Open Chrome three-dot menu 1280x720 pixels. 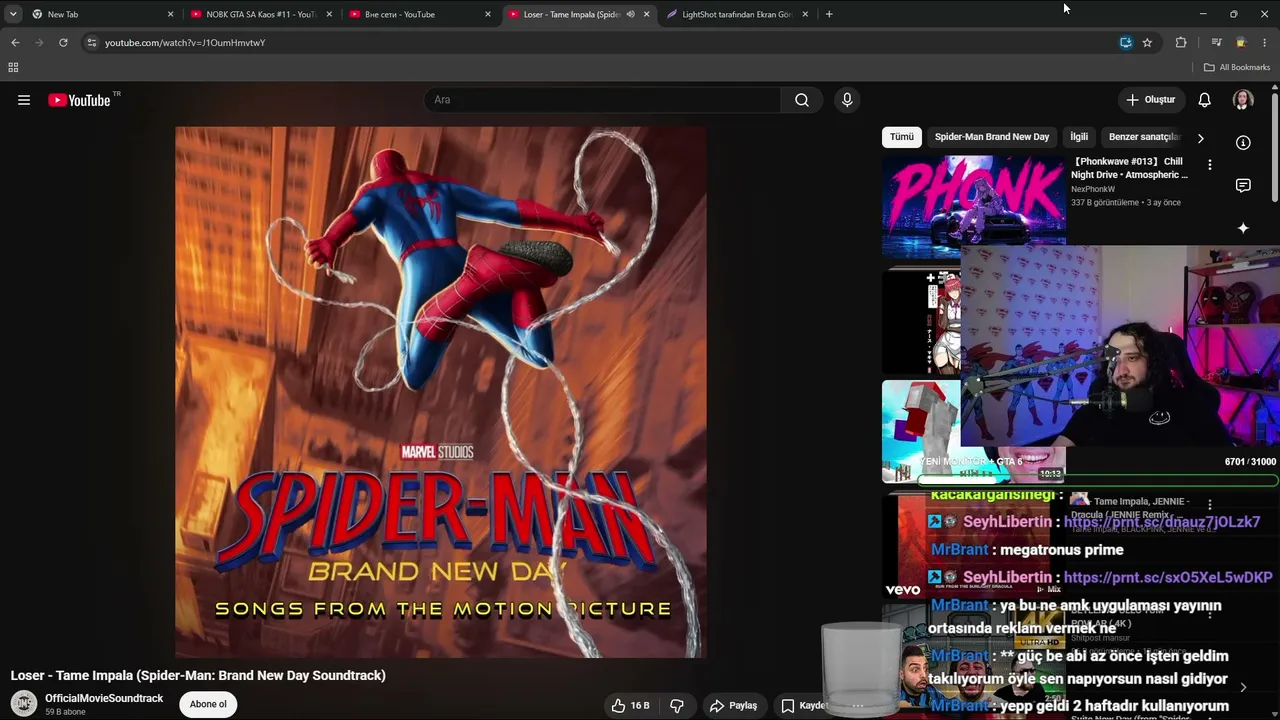(x=1265, y=42)
